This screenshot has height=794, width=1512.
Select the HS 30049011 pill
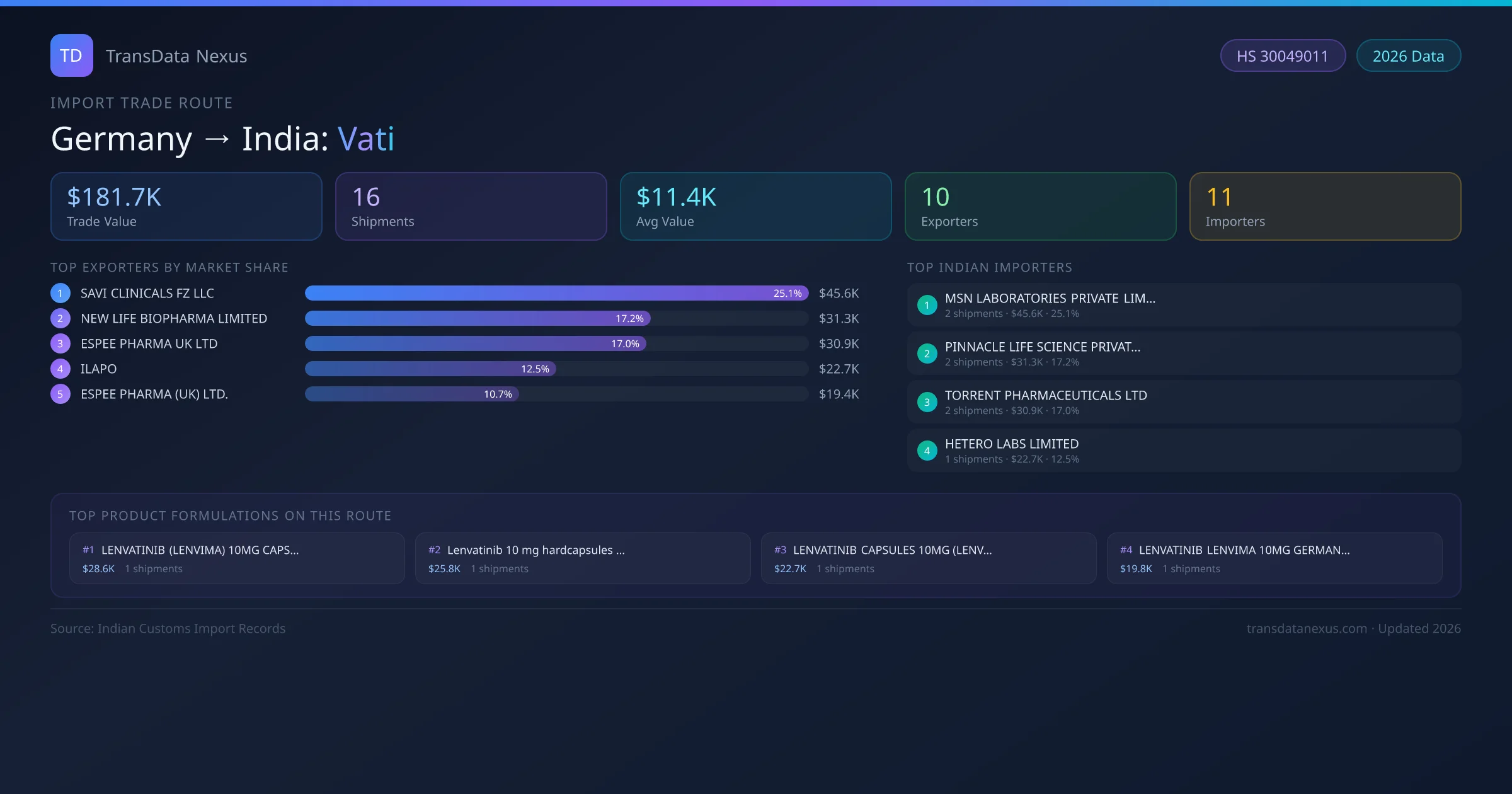pyautogui.click(x=1282, y=56)
